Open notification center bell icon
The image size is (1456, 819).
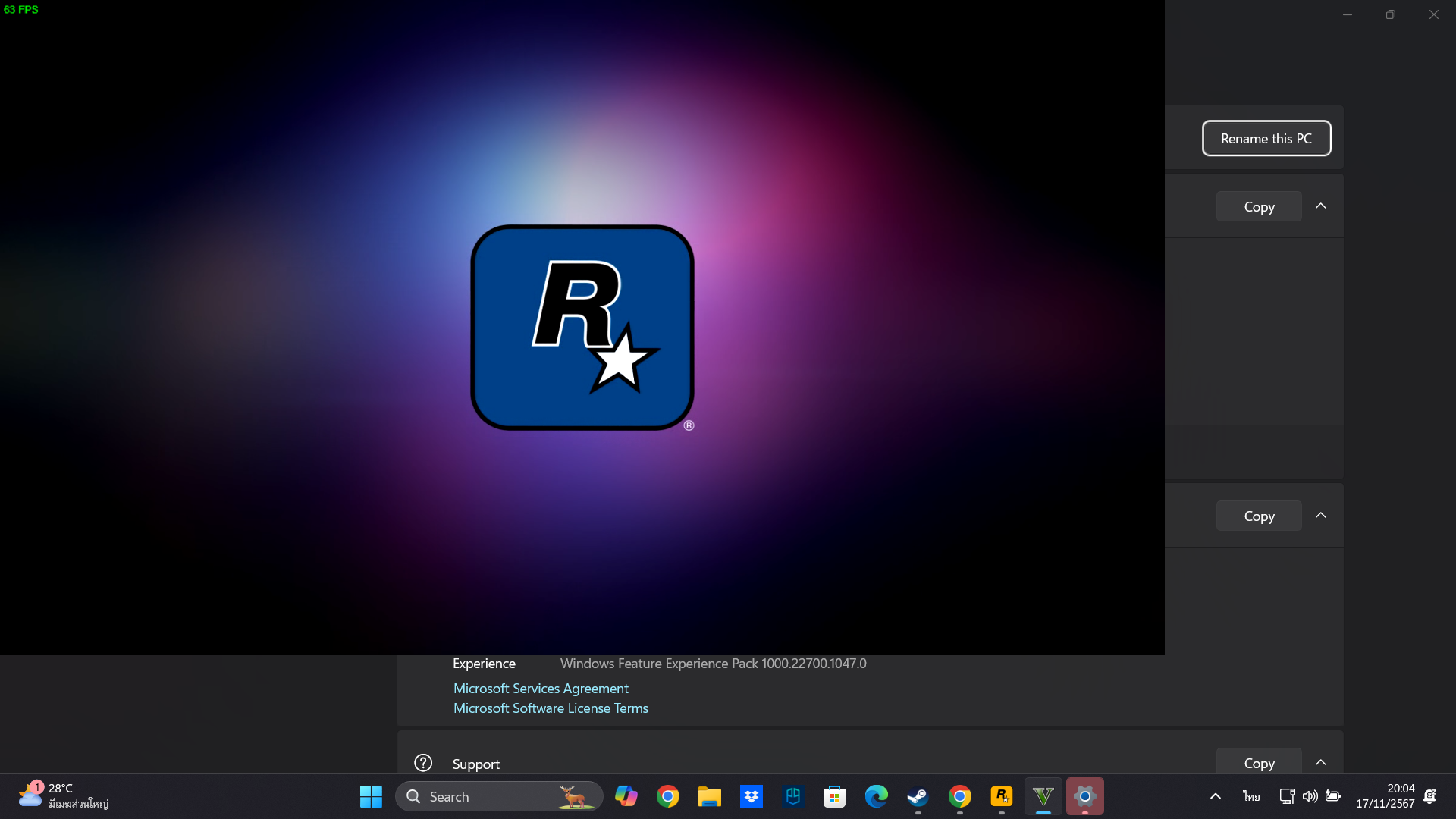coord(1430,796)
